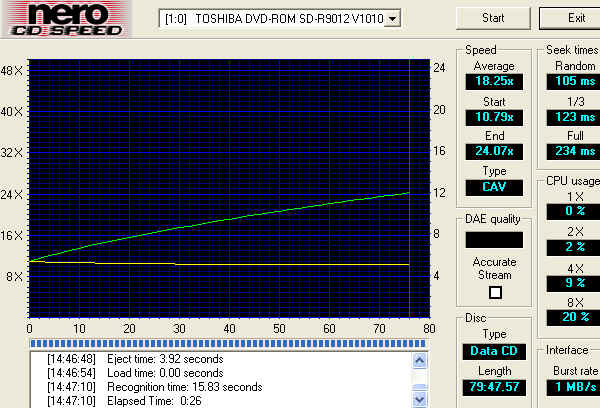The image size is (600, 408).
Task: Click the empty DAE quality box
Action: pyautogui.click(x=493, y=240)
